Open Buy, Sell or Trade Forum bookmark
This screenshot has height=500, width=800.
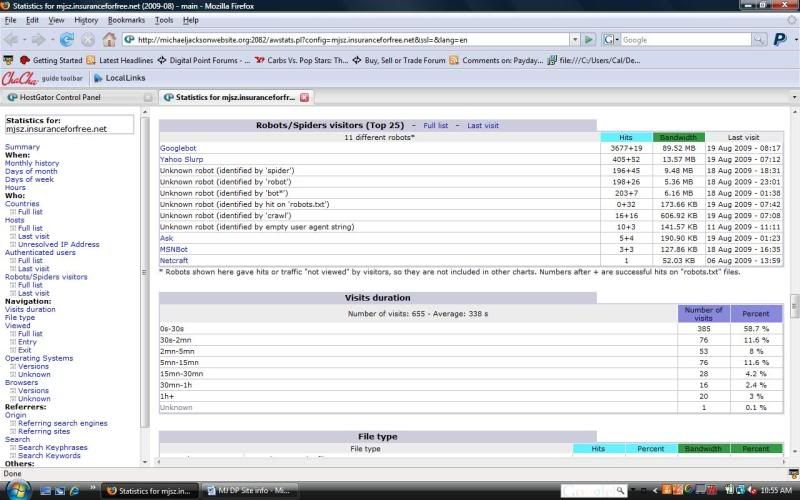tap(398, 60)
